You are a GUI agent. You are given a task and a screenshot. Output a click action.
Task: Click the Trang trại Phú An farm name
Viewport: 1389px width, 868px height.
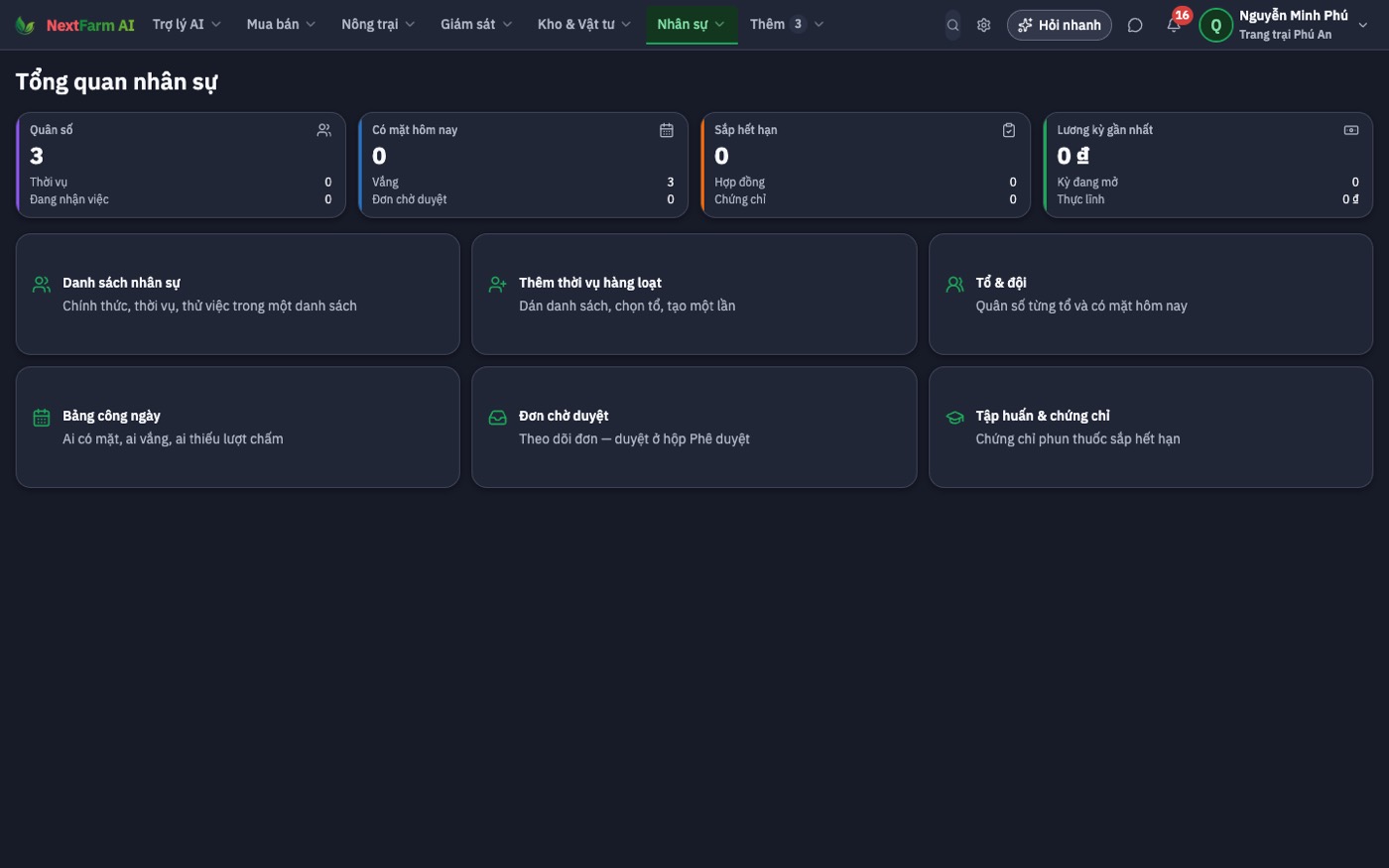pos(1285,35)
